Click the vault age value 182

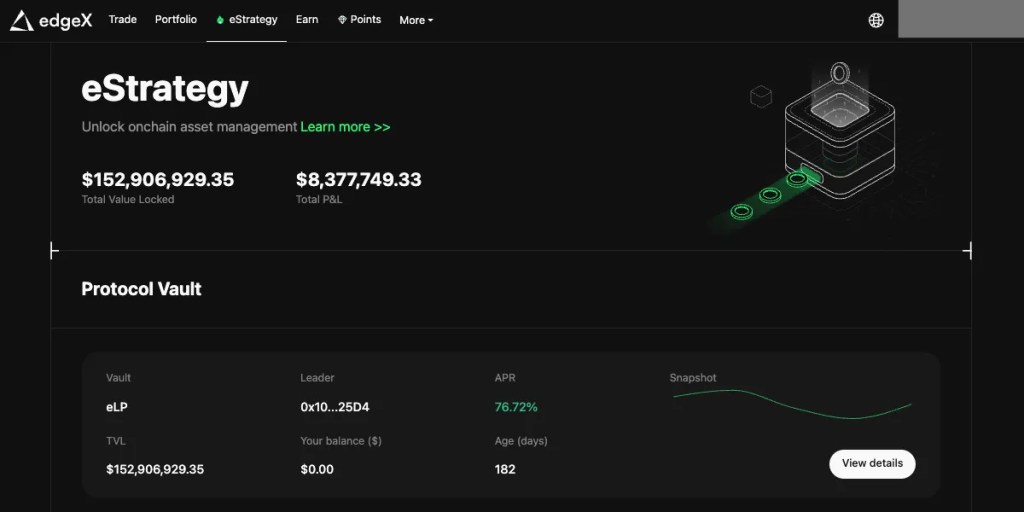[x=505, y=470]
